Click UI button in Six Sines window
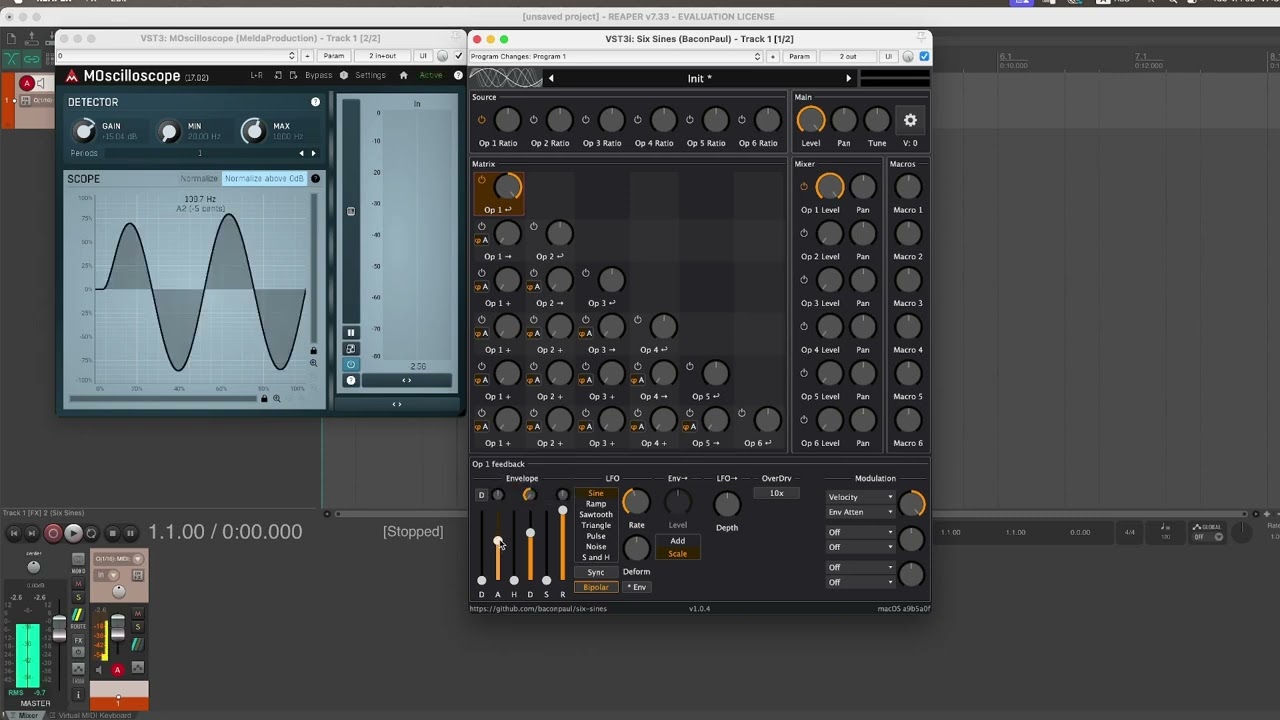 coord(888,56)
